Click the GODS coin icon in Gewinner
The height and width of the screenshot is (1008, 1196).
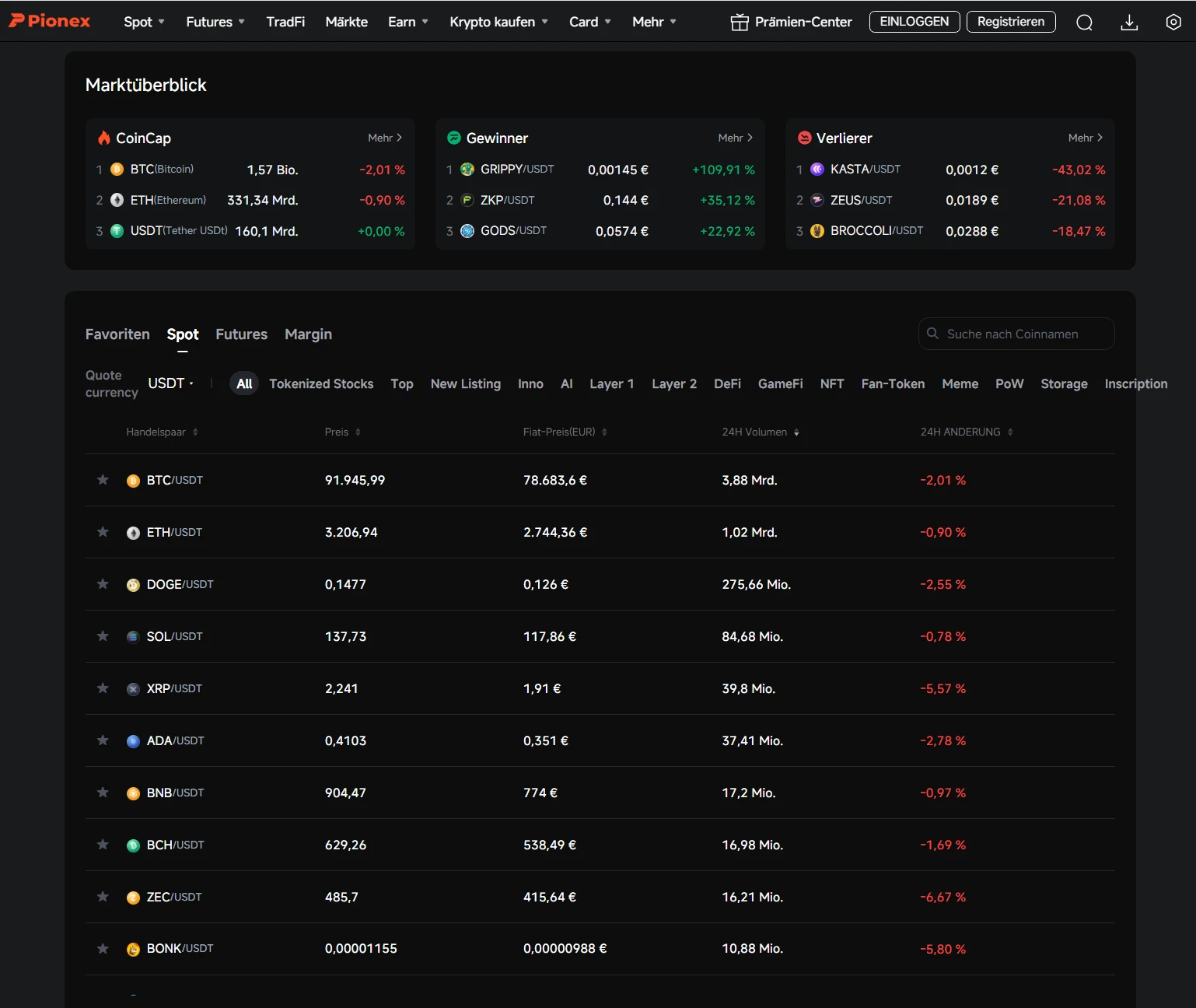pos(467,231)
